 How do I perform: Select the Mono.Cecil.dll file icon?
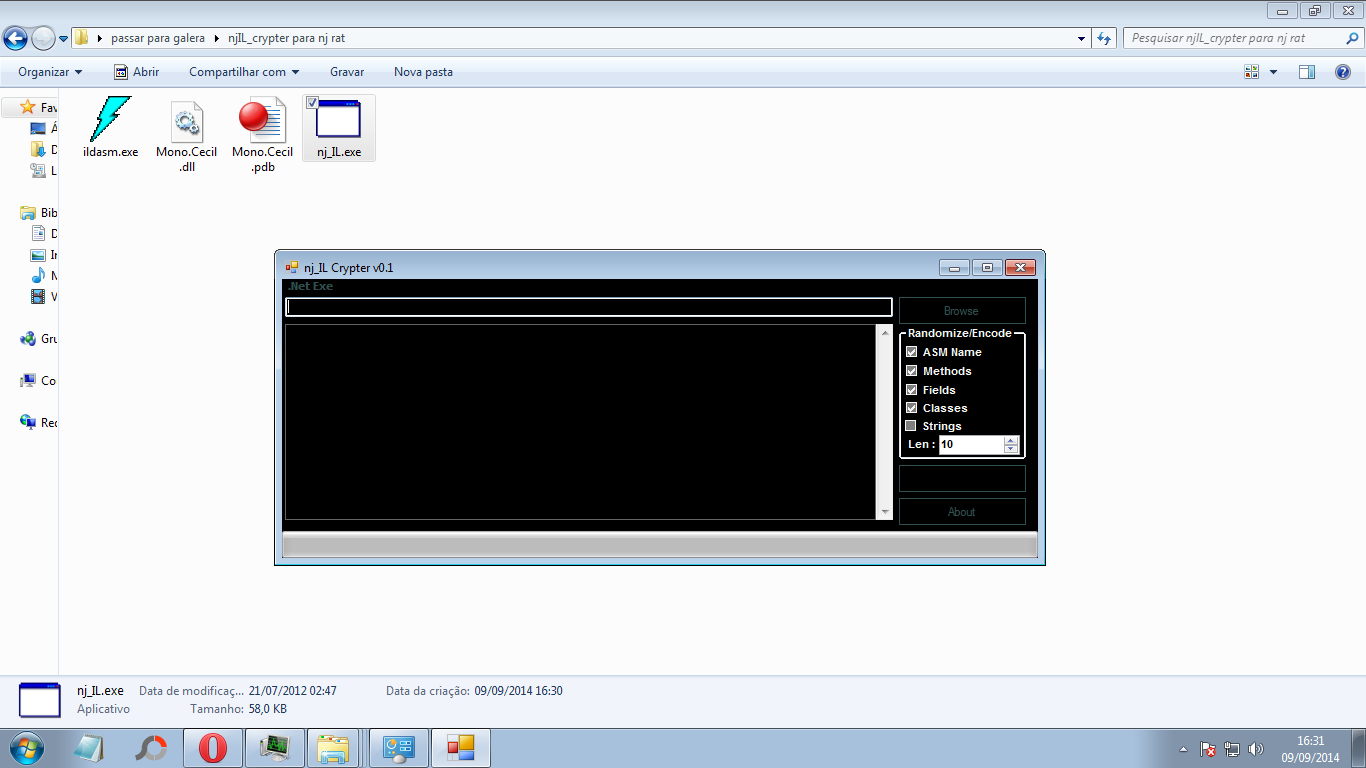(187, 122)
